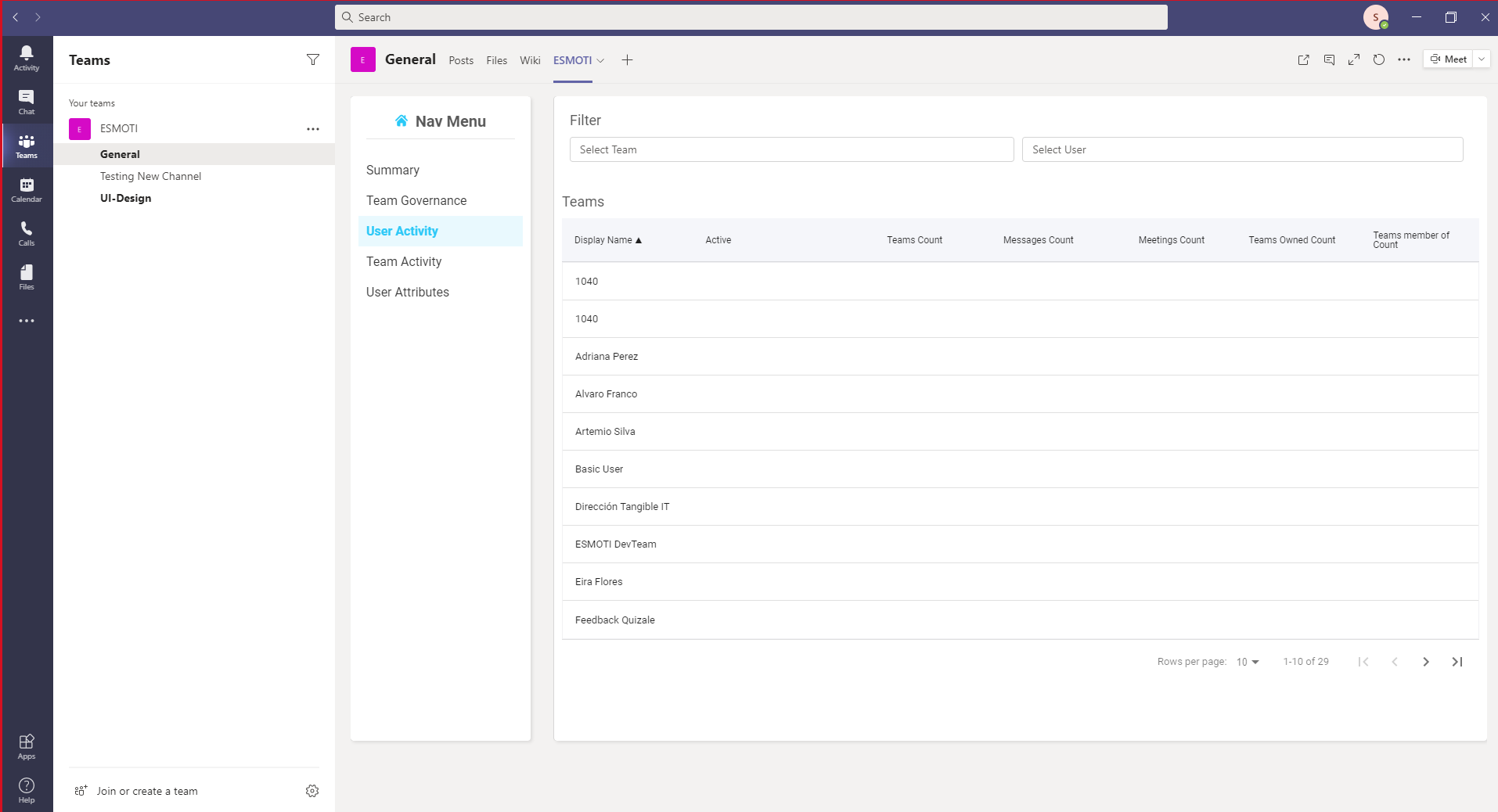Open Team Activity in the Nav Menu
Viewport: 1498px width, 812px height.
(x=441, y=261)
